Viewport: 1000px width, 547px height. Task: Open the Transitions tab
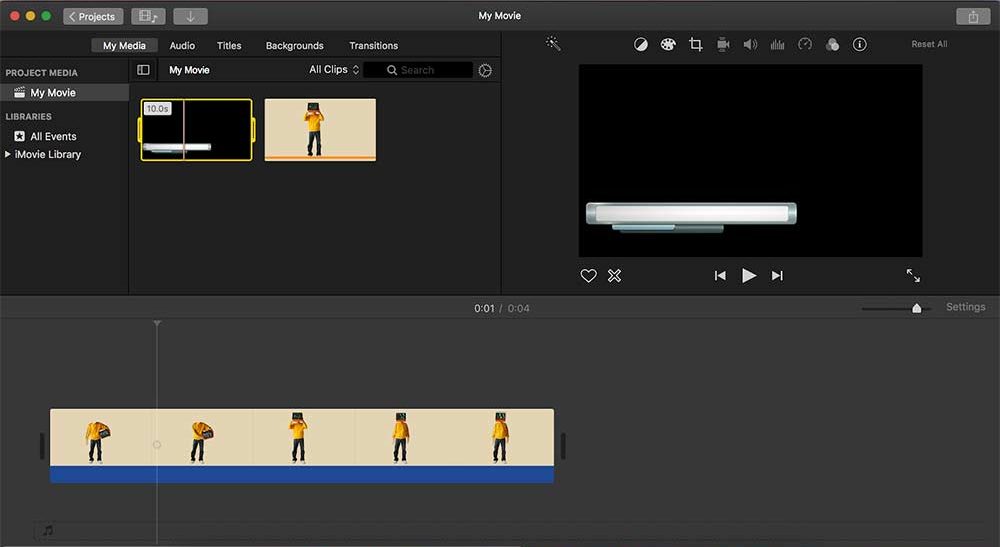click(374, 45)
